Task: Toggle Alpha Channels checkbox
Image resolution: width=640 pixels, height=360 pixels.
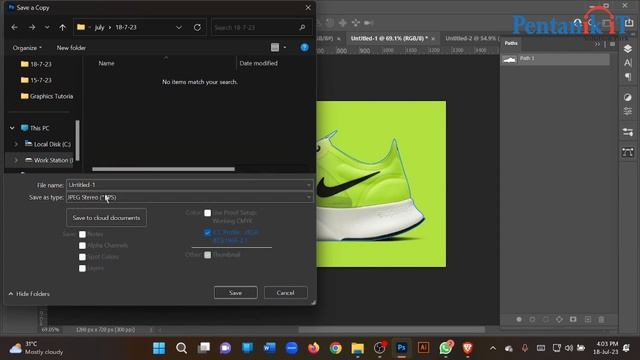Action: 82,245
